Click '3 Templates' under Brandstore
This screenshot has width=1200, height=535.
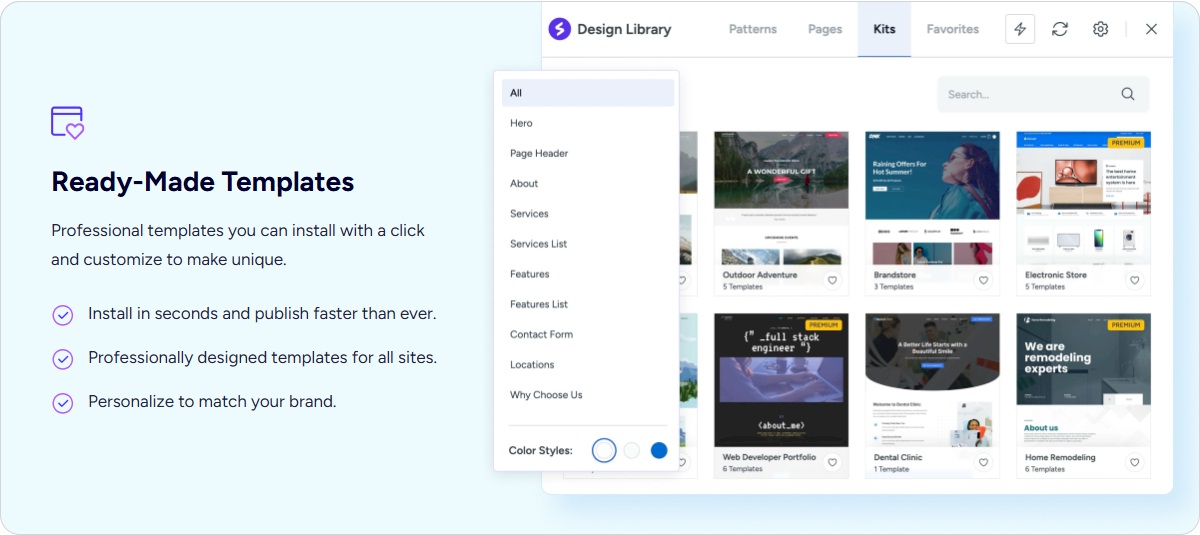click(894, 287)
